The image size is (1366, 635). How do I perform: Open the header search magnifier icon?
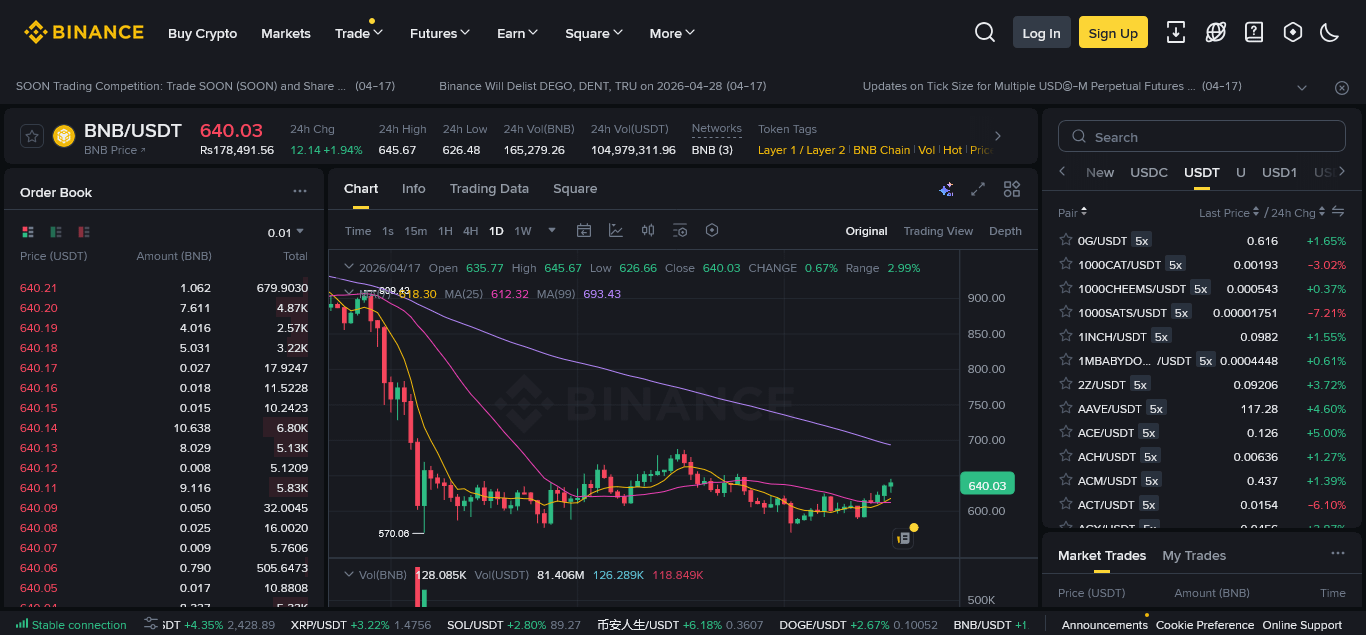(985, 32)
